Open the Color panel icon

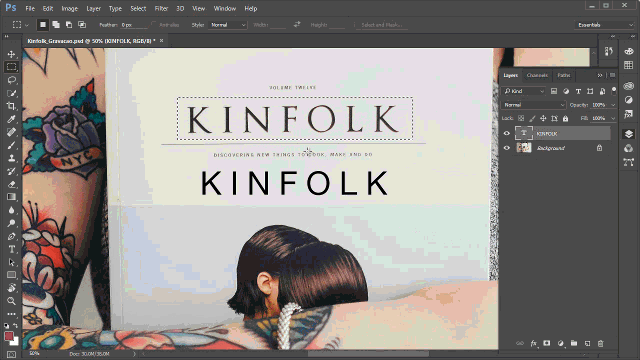pyautogui.click(x=629, y=51)
